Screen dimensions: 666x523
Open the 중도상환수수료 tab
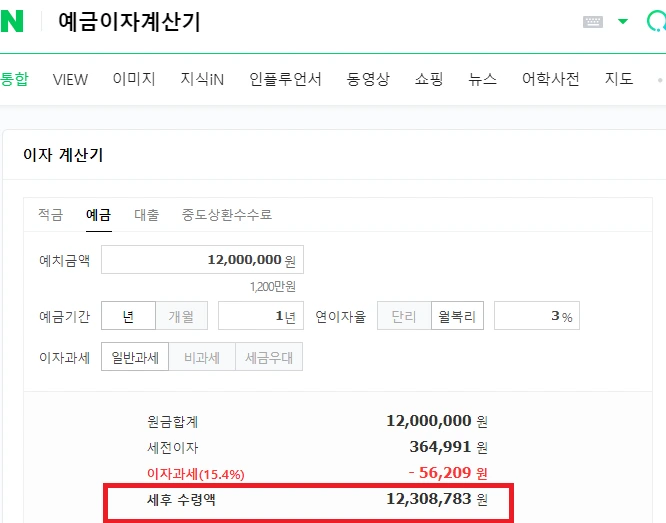click(x=227, y=215)
